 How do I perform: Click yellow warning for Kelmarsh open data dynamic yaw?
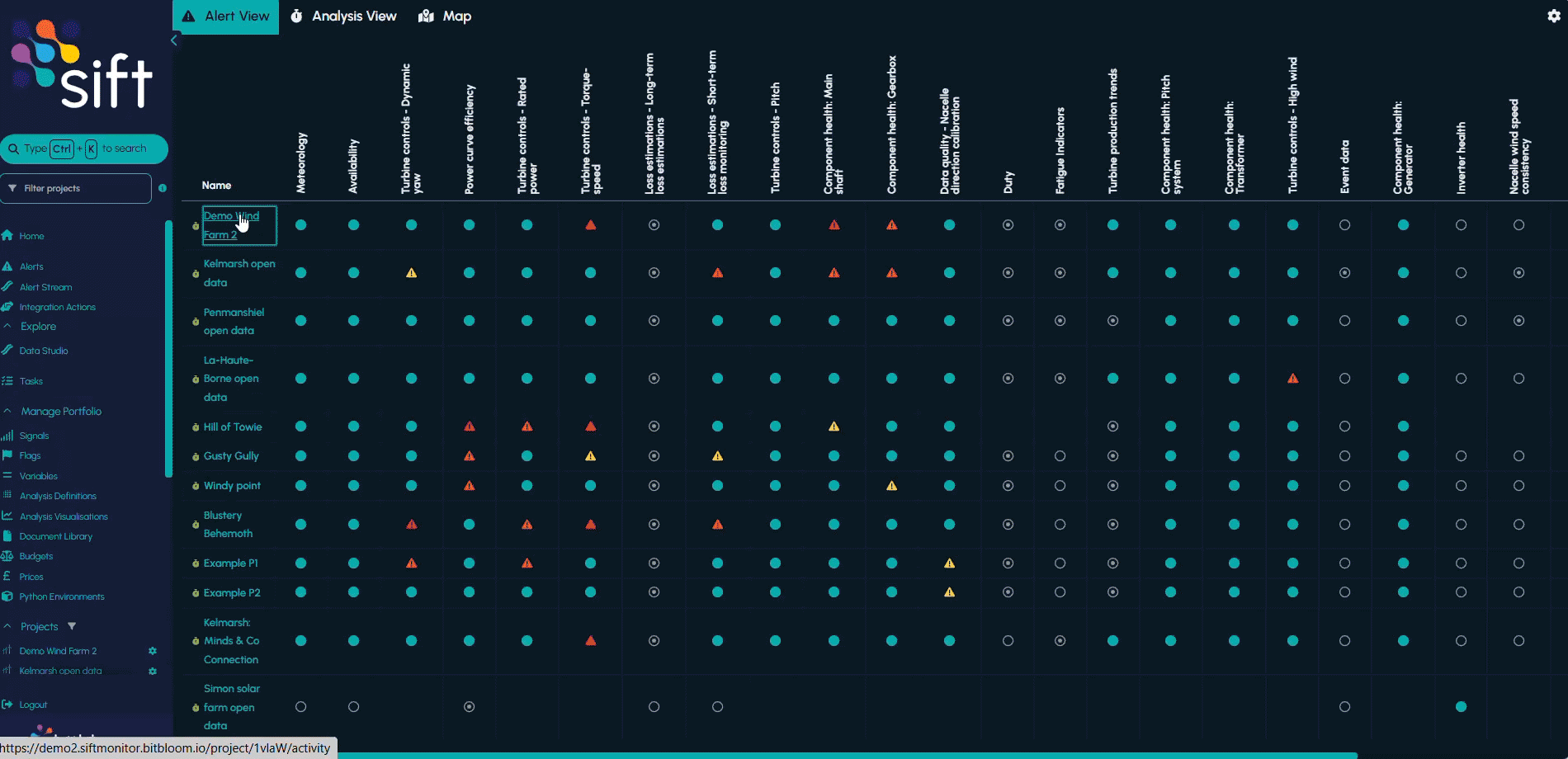click(411, 273)
